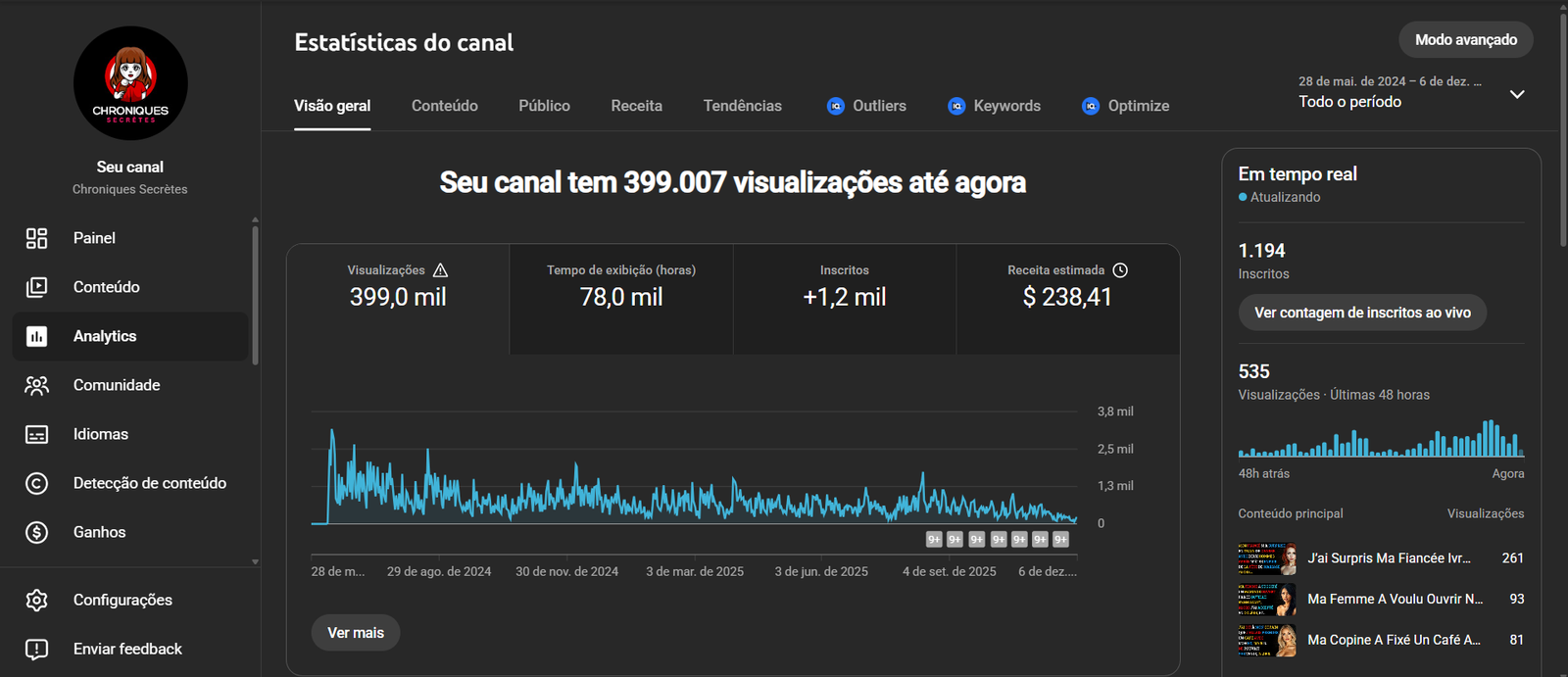Switch to the Público tab
1568x677 pixels.
544,106
